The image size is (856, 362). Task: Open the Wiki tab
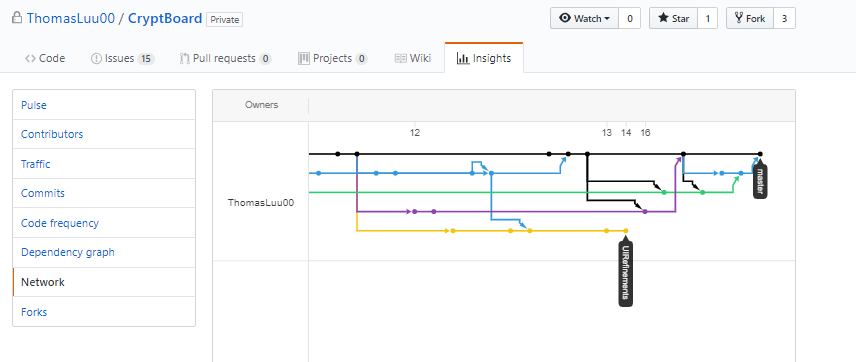[413, 58]
